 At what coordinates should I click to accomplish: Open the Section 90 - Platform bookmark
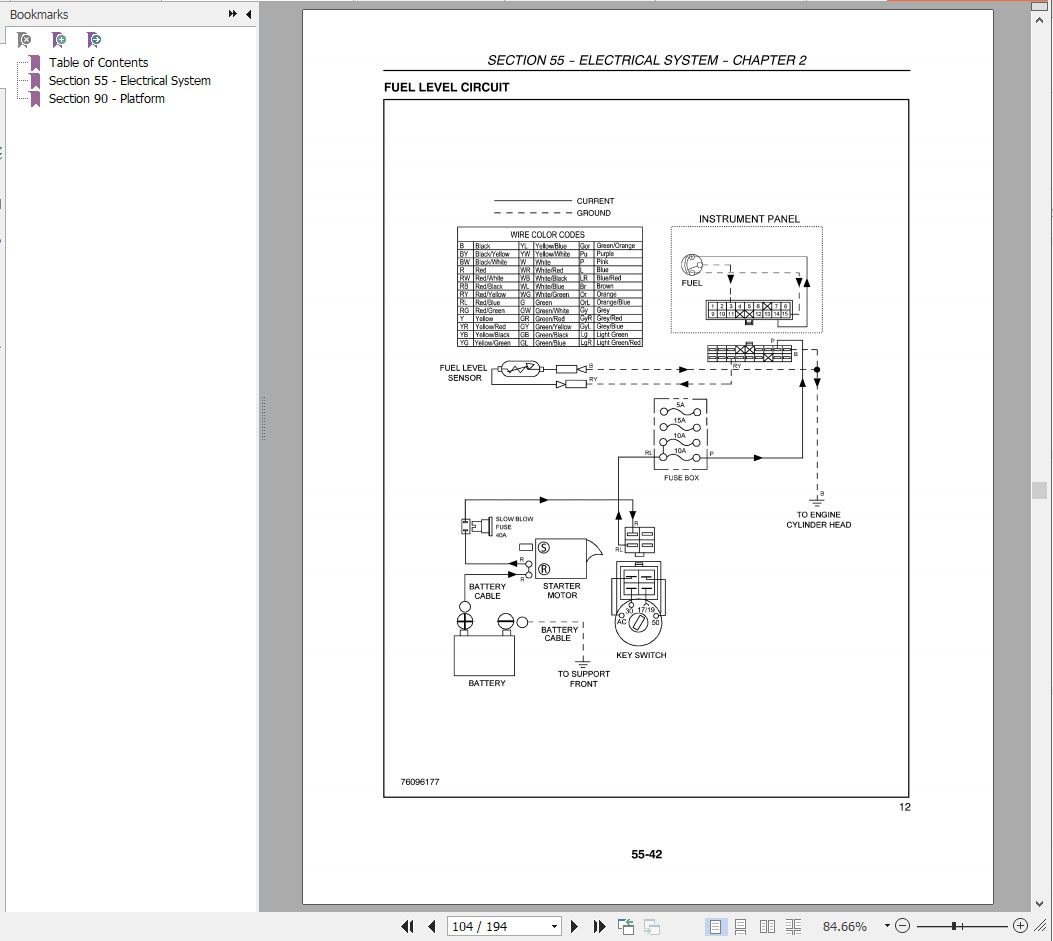tap(106, 98)
